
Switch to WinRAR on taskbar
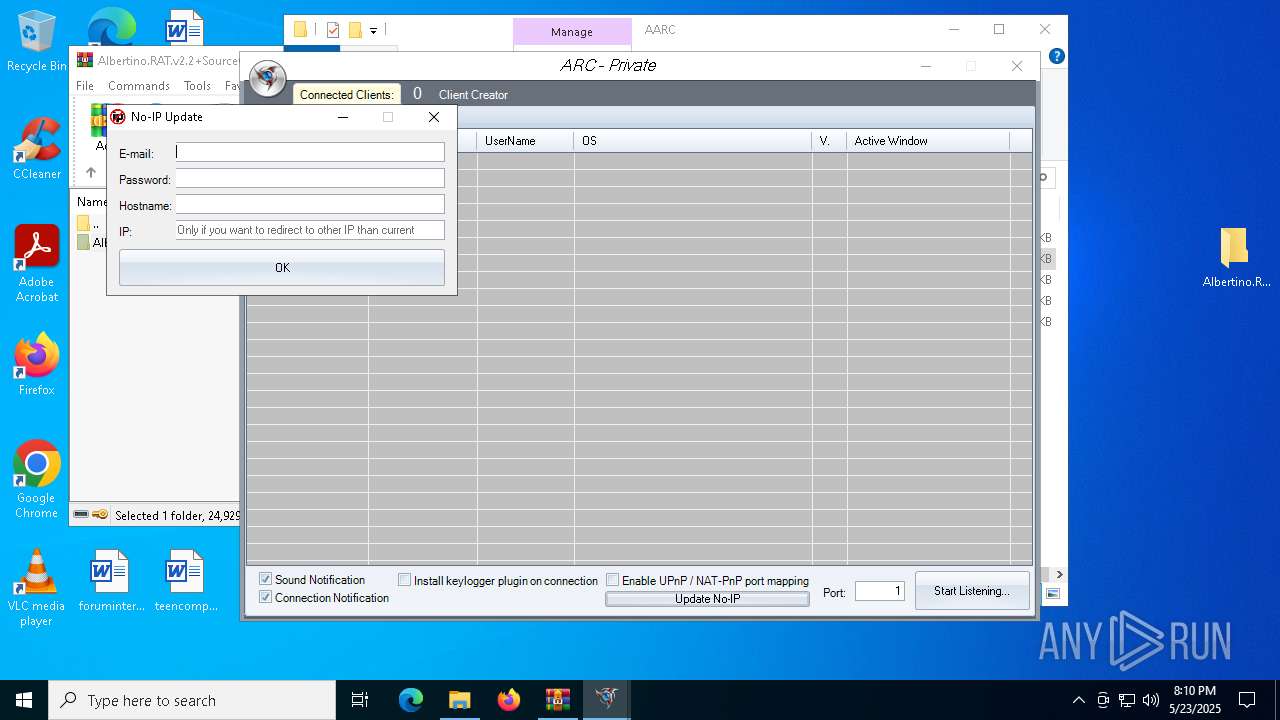pyautogui.click(x=557, y=700)
